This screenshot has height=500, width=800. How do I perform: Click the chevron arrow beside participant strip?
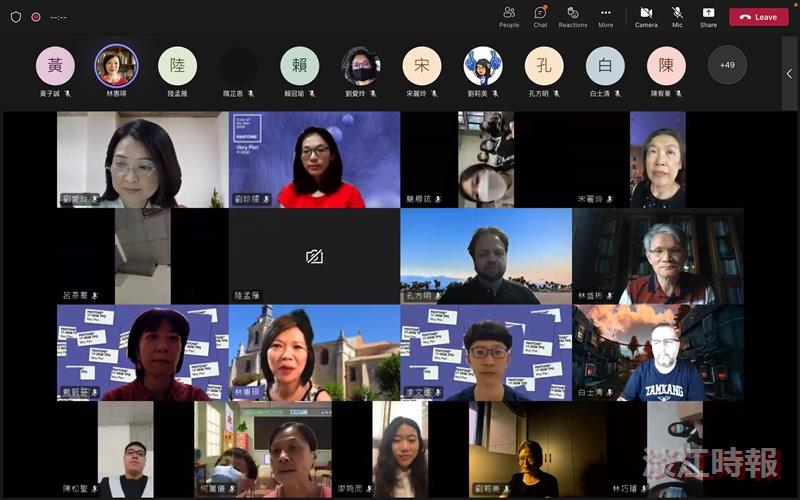(789, 73)
